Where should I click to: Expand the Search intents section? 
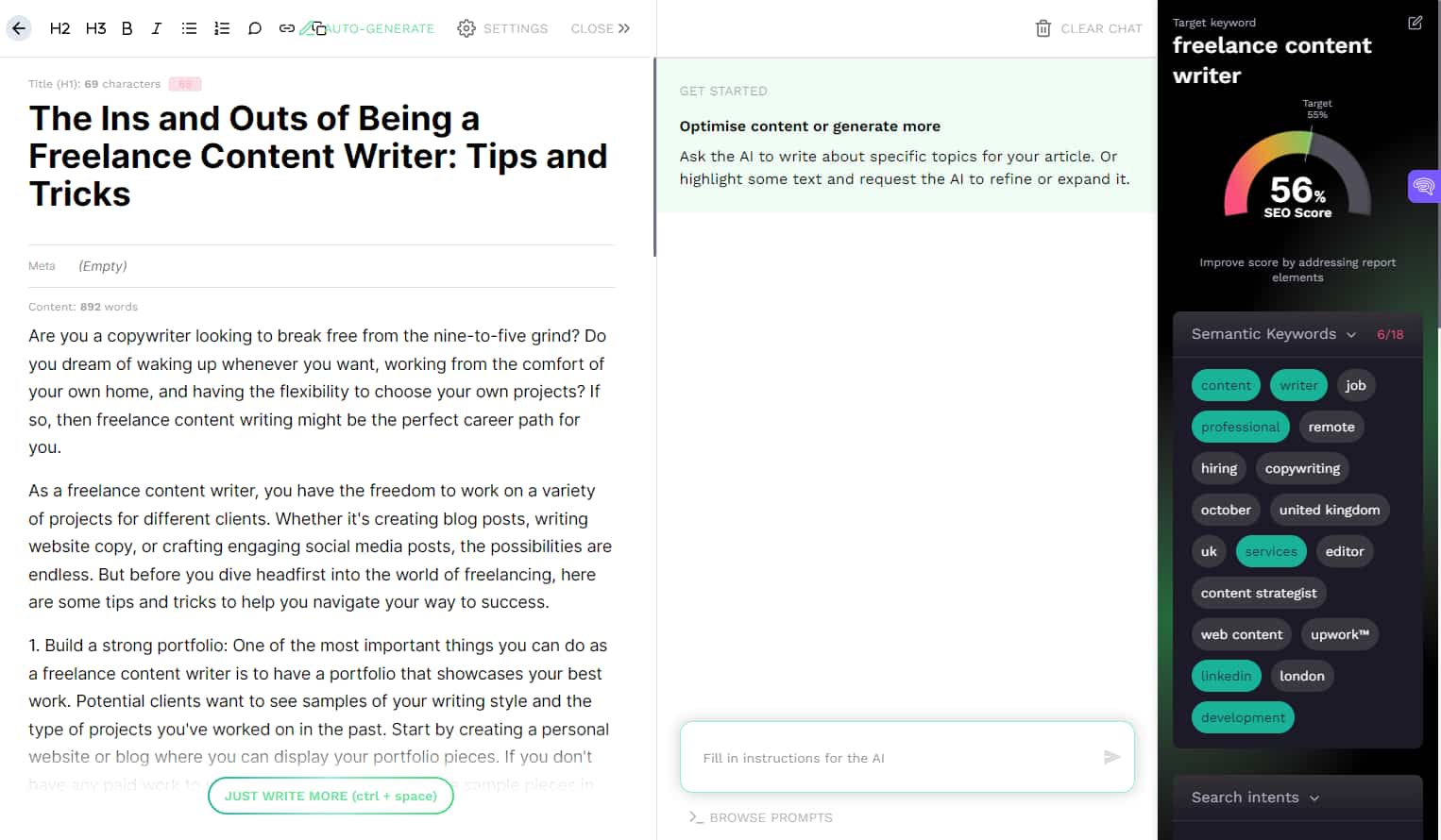[x=1315, y=798]
